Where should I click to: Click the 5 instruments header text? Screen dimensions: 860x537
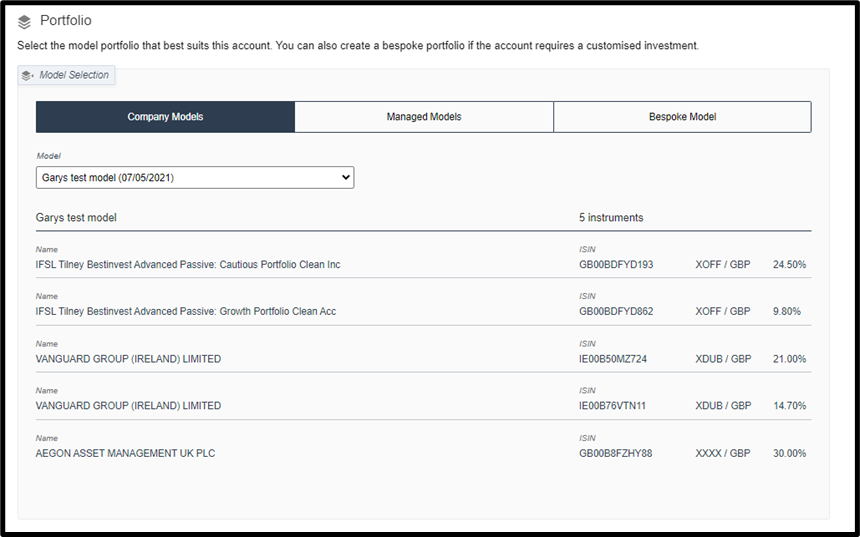tap(611, 218)
